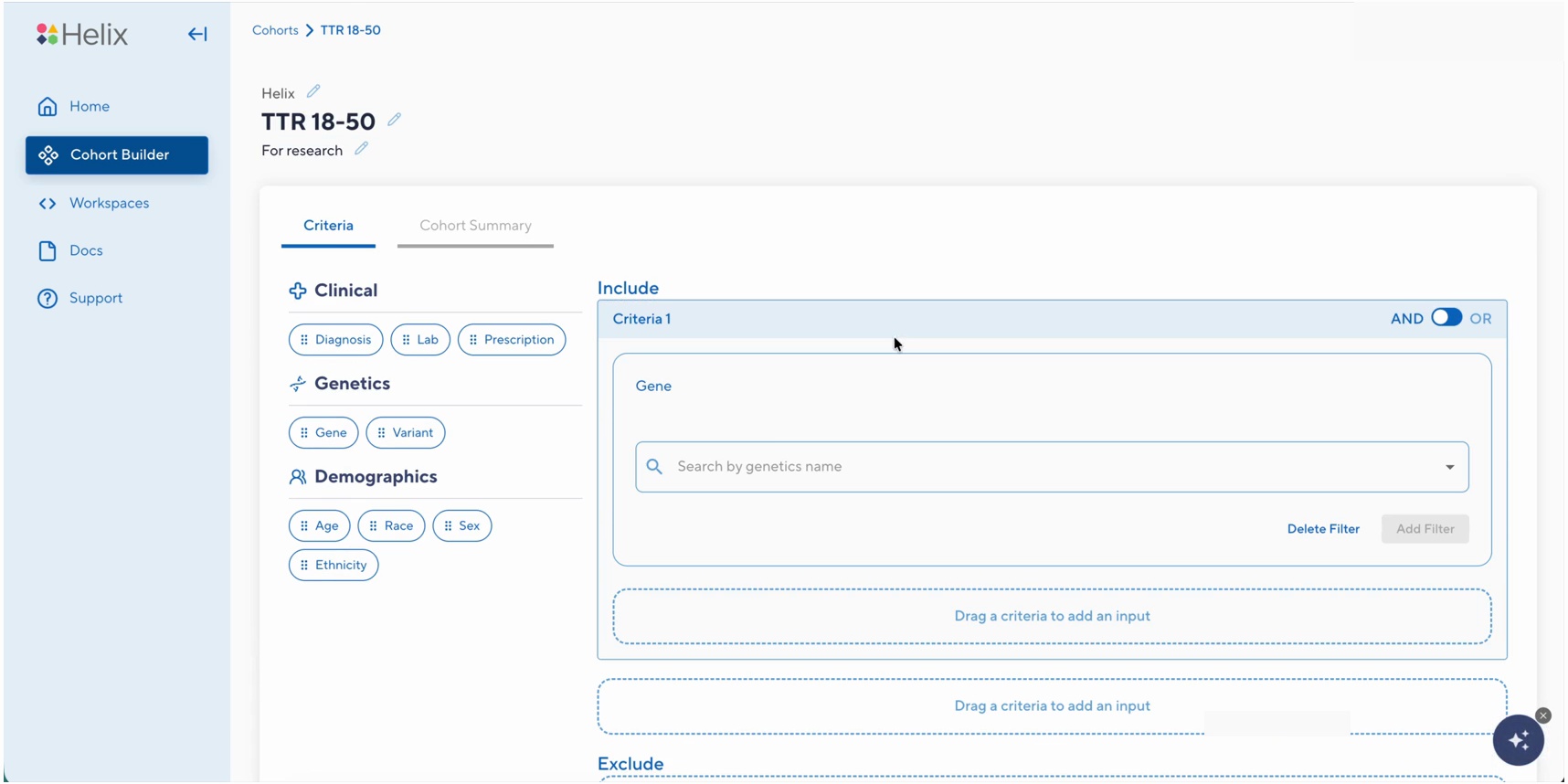Click the Demographics people icon

coord(298,478)
